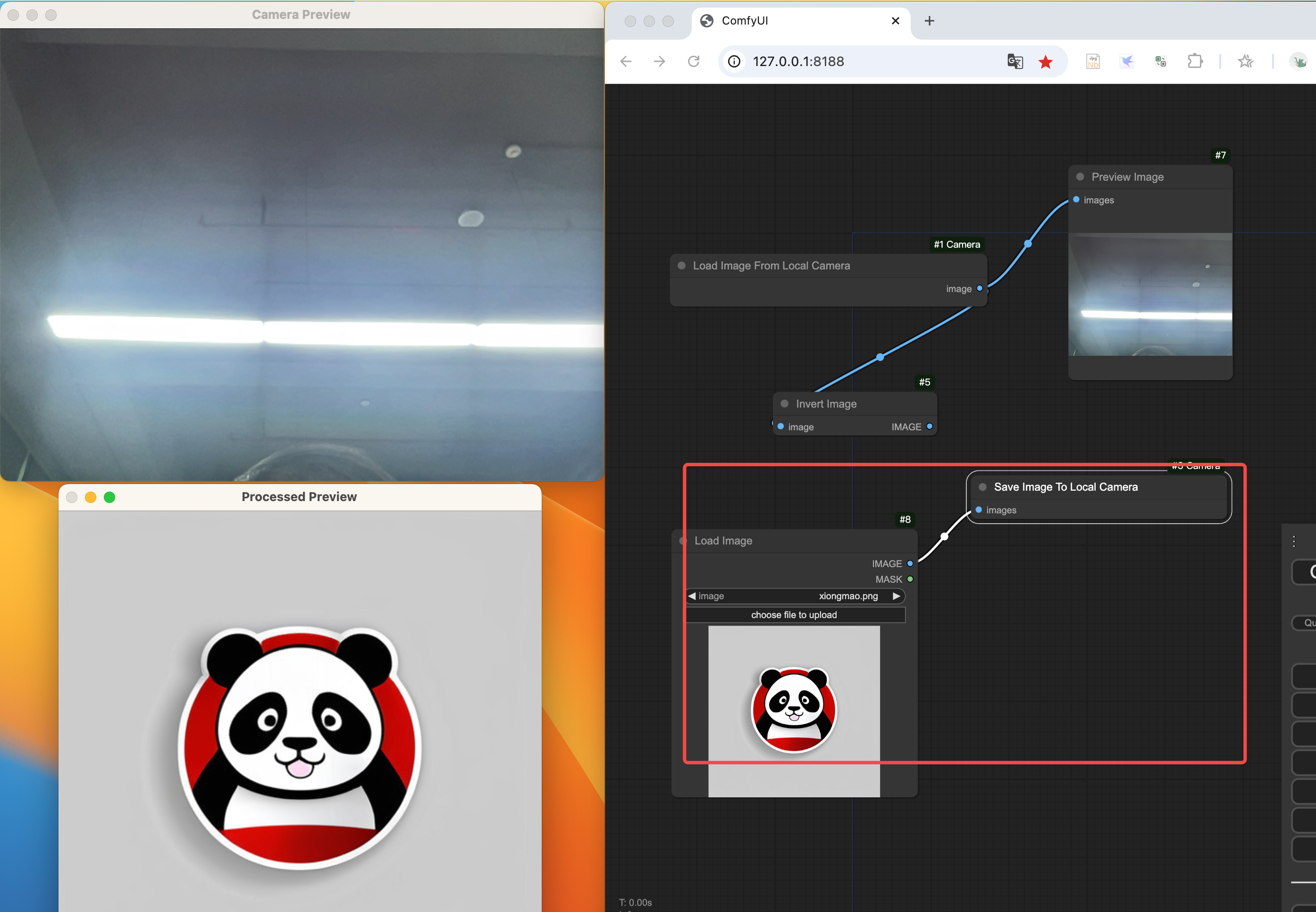Select next image with right arrow on xiongmao.png
1316x912 pixels.
pos(896,596)
